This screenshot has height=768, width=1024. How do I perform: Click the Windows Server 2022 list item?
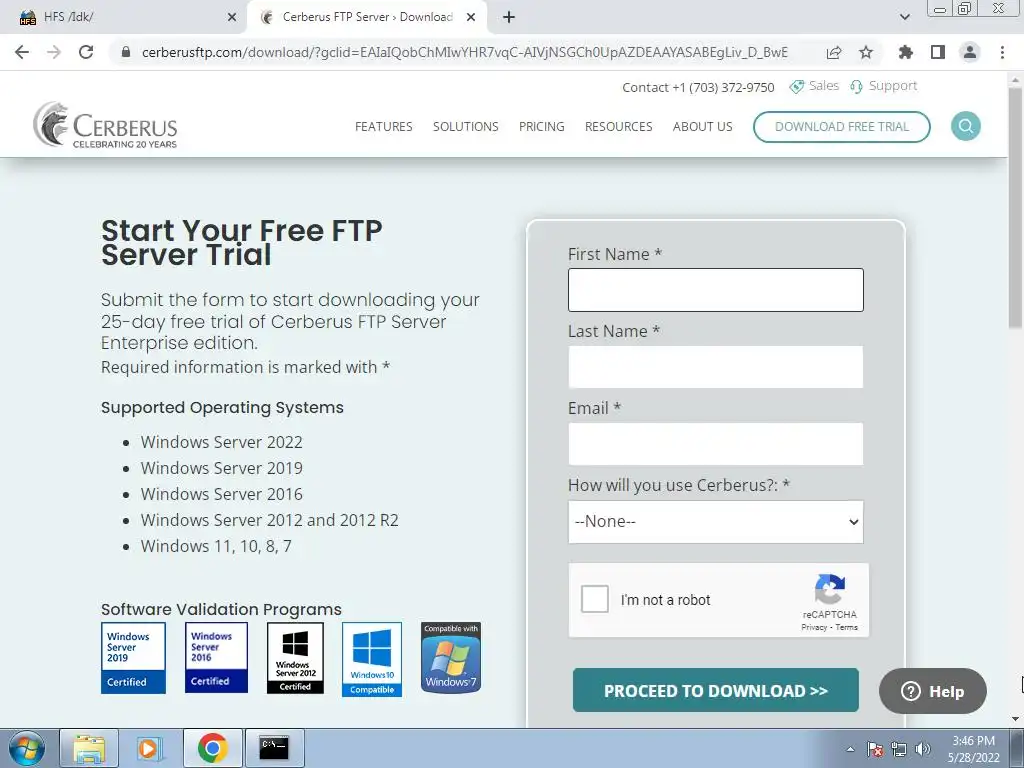click(x=221, y=442)
